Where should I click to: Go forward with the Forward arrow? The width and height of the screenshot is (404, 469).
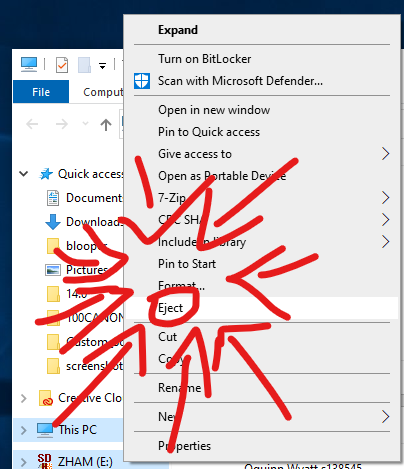click(62, 124)
